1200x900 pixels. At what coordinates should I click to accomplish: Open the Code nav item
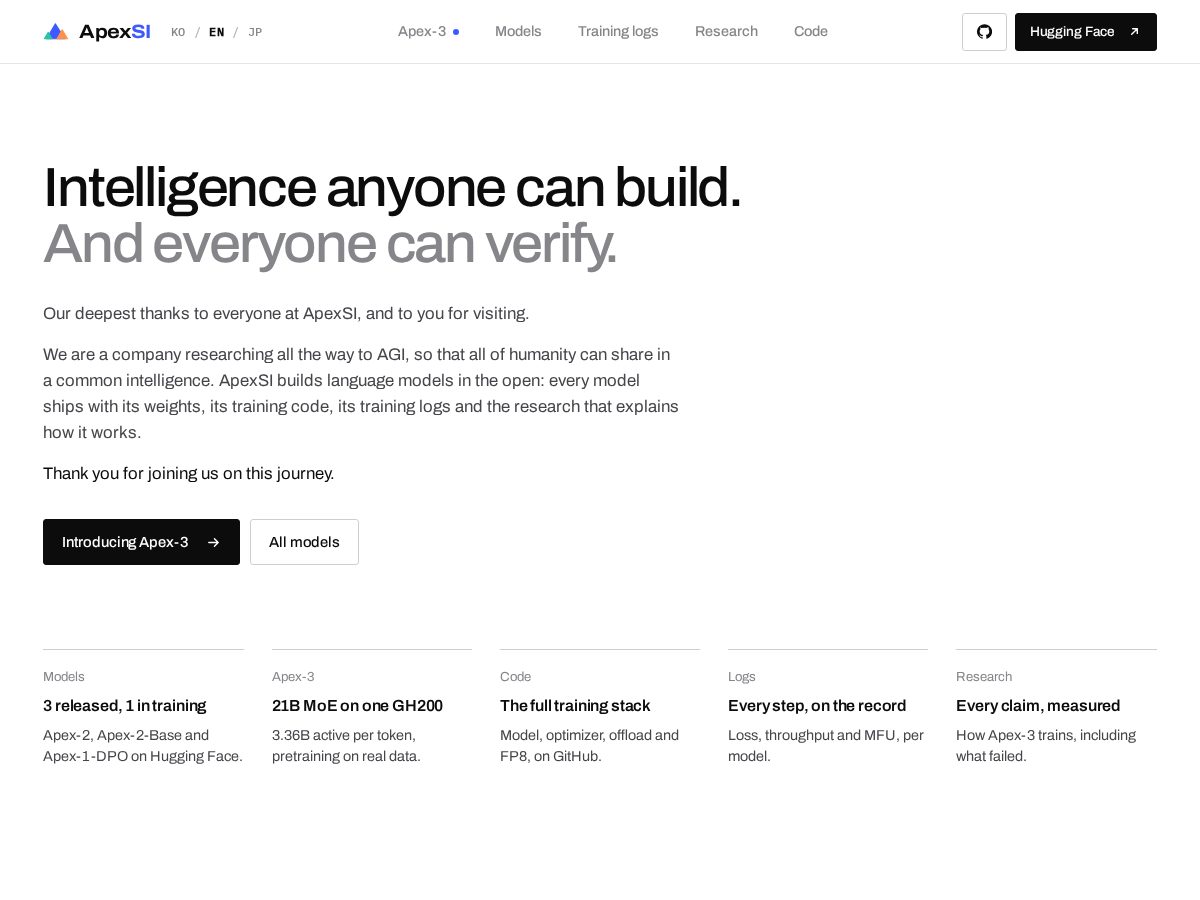click(x=811, y=32)
